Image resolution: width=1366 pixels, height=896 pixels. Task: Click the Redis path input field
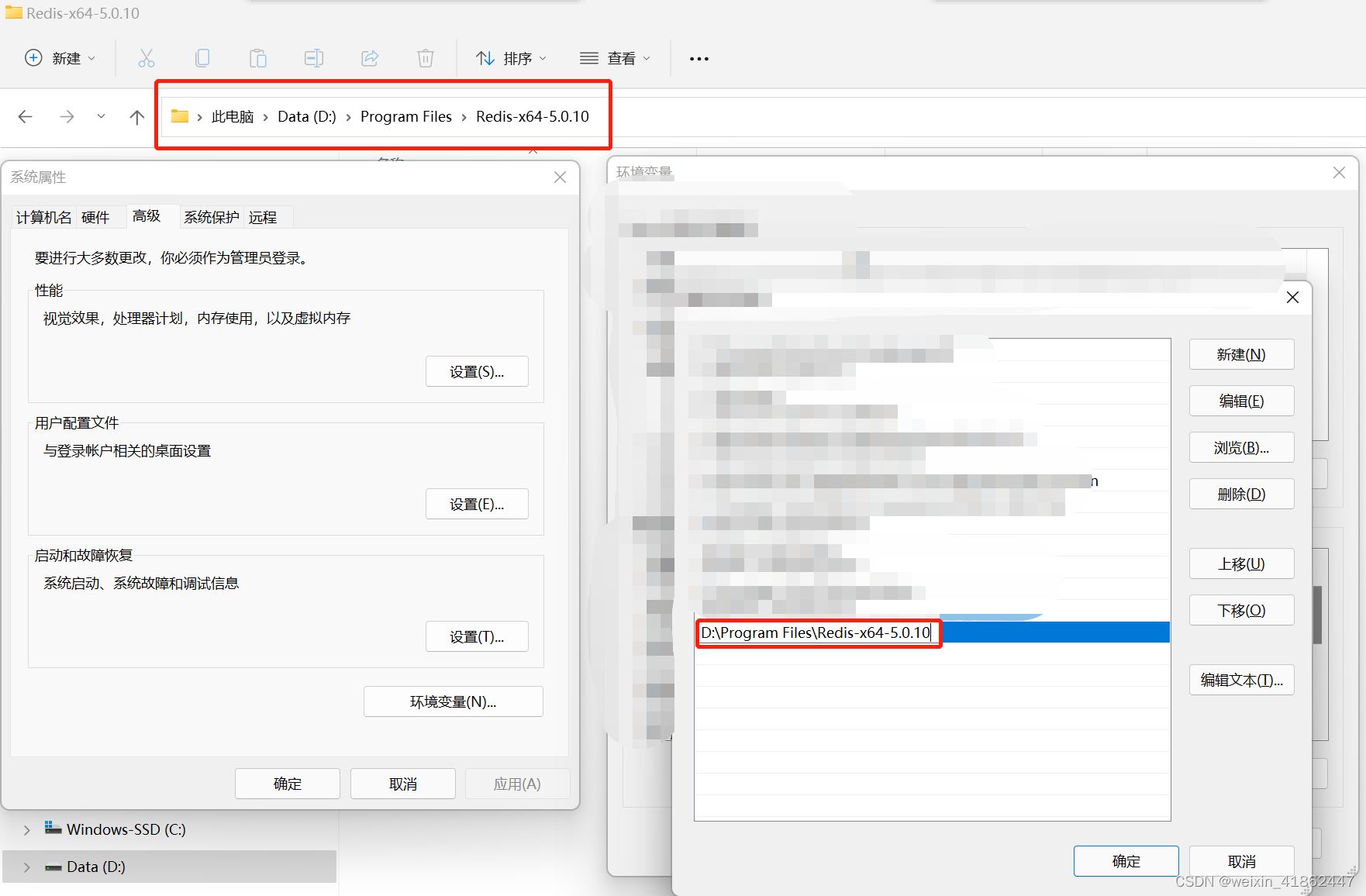point(818,632)
